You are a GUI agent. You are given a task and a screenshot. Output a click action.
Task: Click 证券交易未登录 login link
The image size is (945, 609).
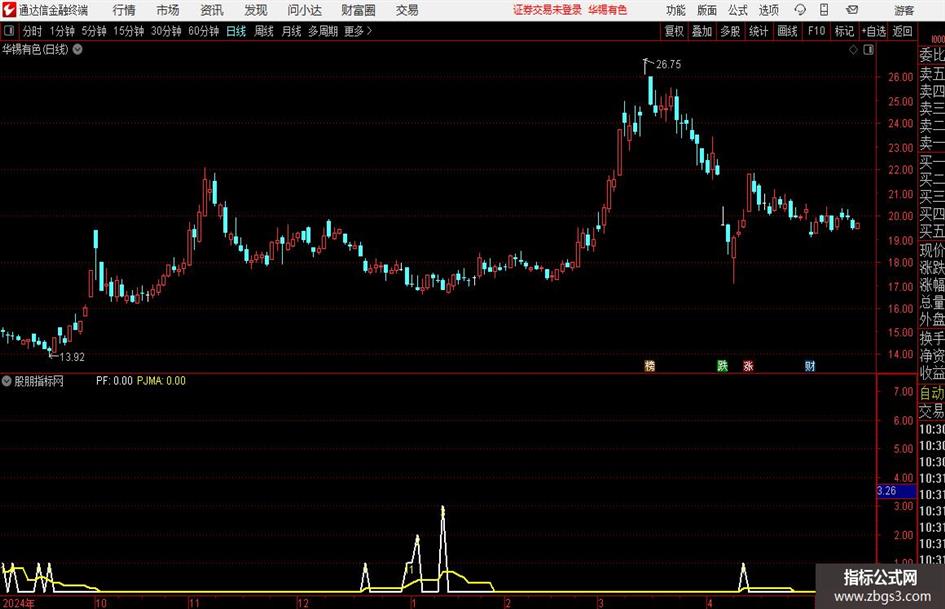tap(547, 10)
